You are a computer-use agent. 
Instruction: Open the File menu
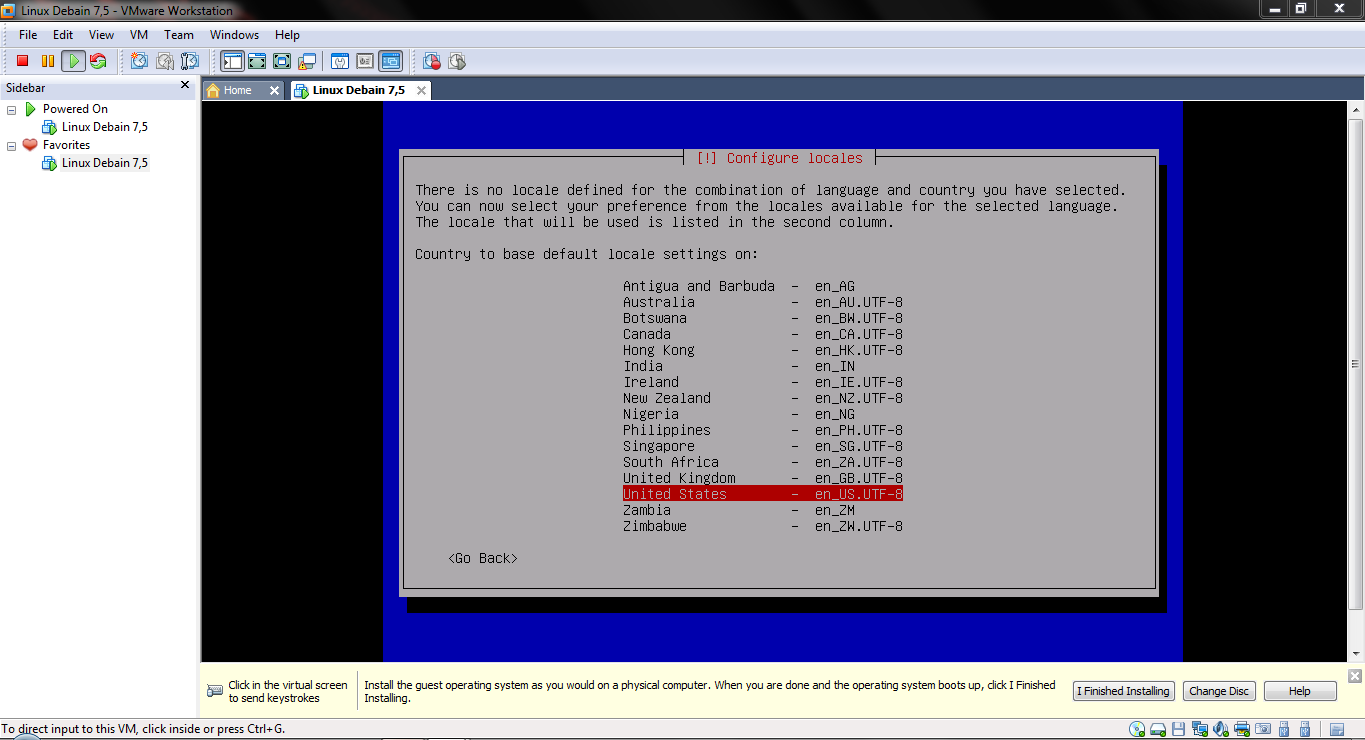click(28, 35)
